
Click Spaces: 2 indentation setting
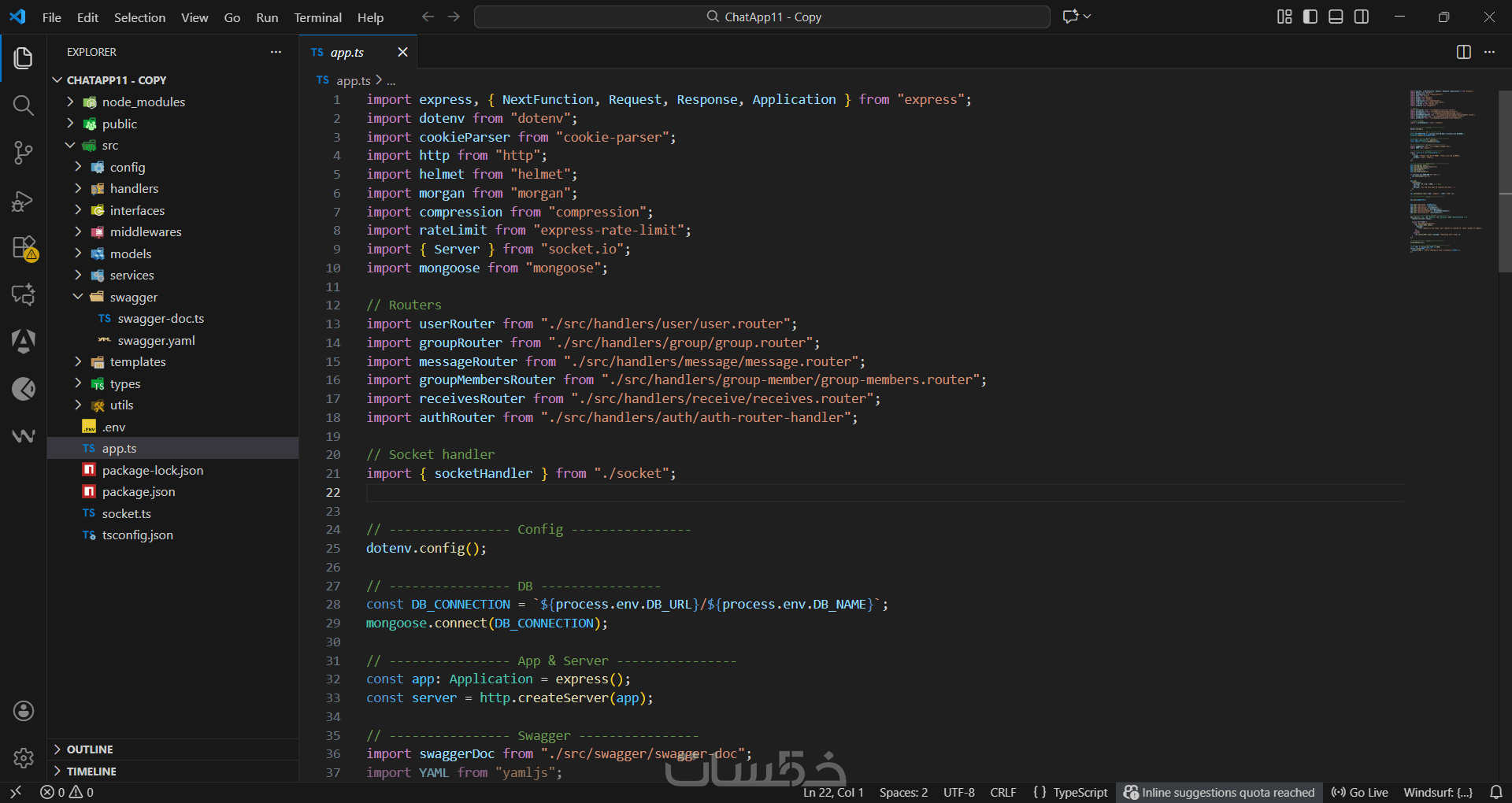click(903, 792)
